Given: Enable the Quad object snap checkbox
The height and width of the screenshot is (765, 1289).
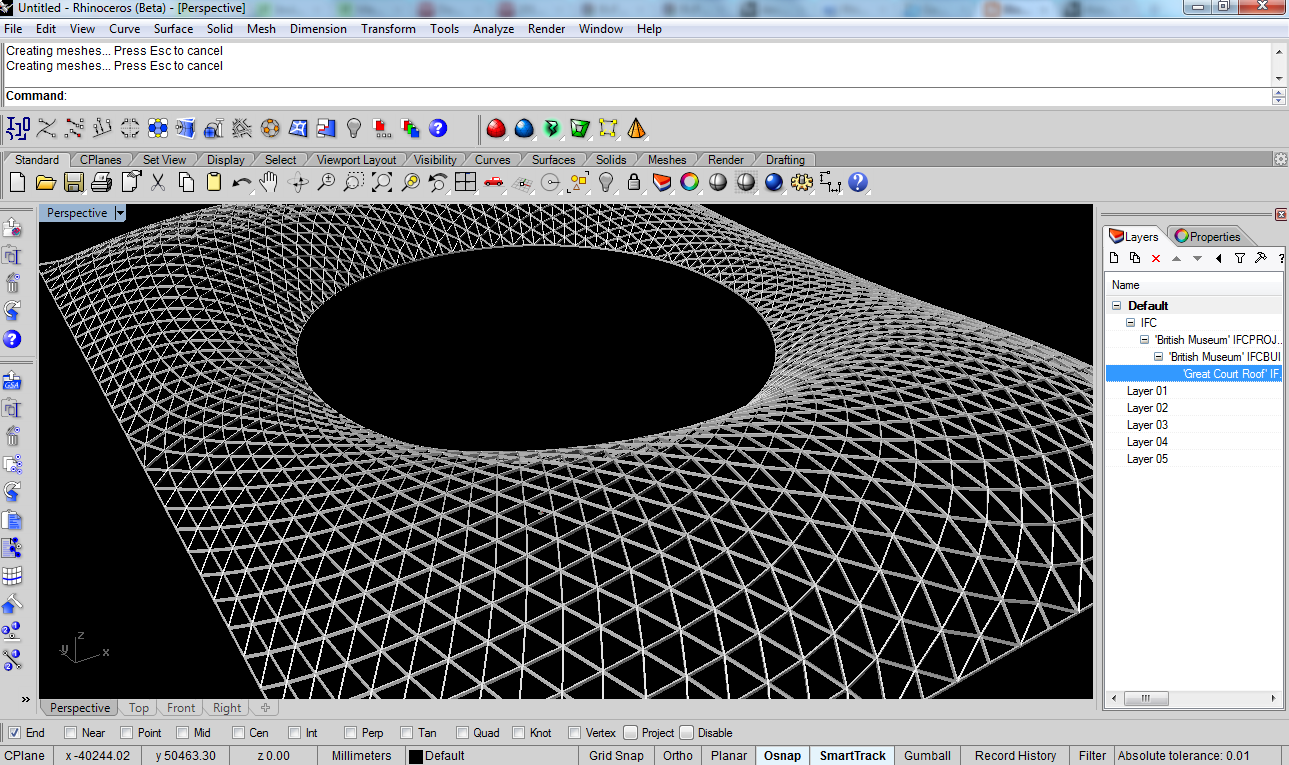Looking at the screenshot, I should pos(463,733).
